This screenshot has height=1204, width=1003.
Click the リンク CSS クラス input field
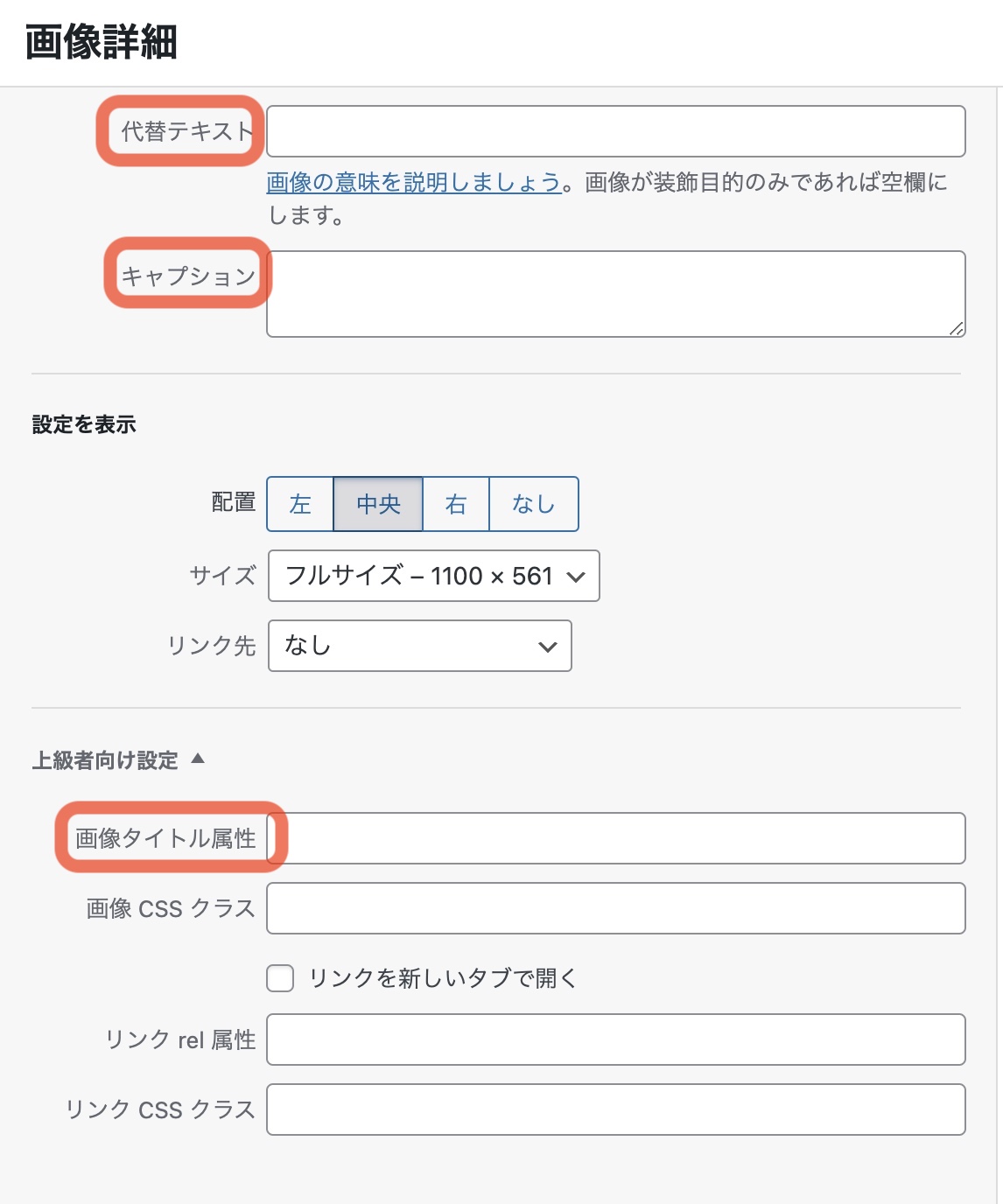coord(616,1109)
